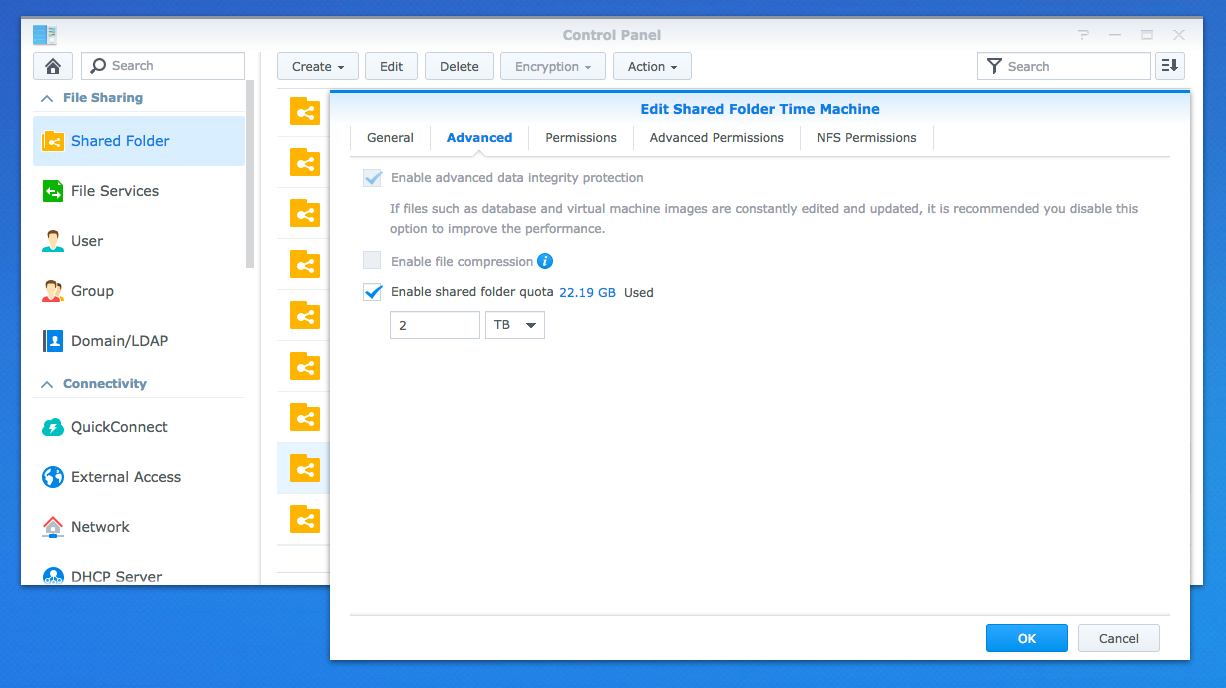
Task: Go to Control Panel home icon
Action: tap(53, 66)
